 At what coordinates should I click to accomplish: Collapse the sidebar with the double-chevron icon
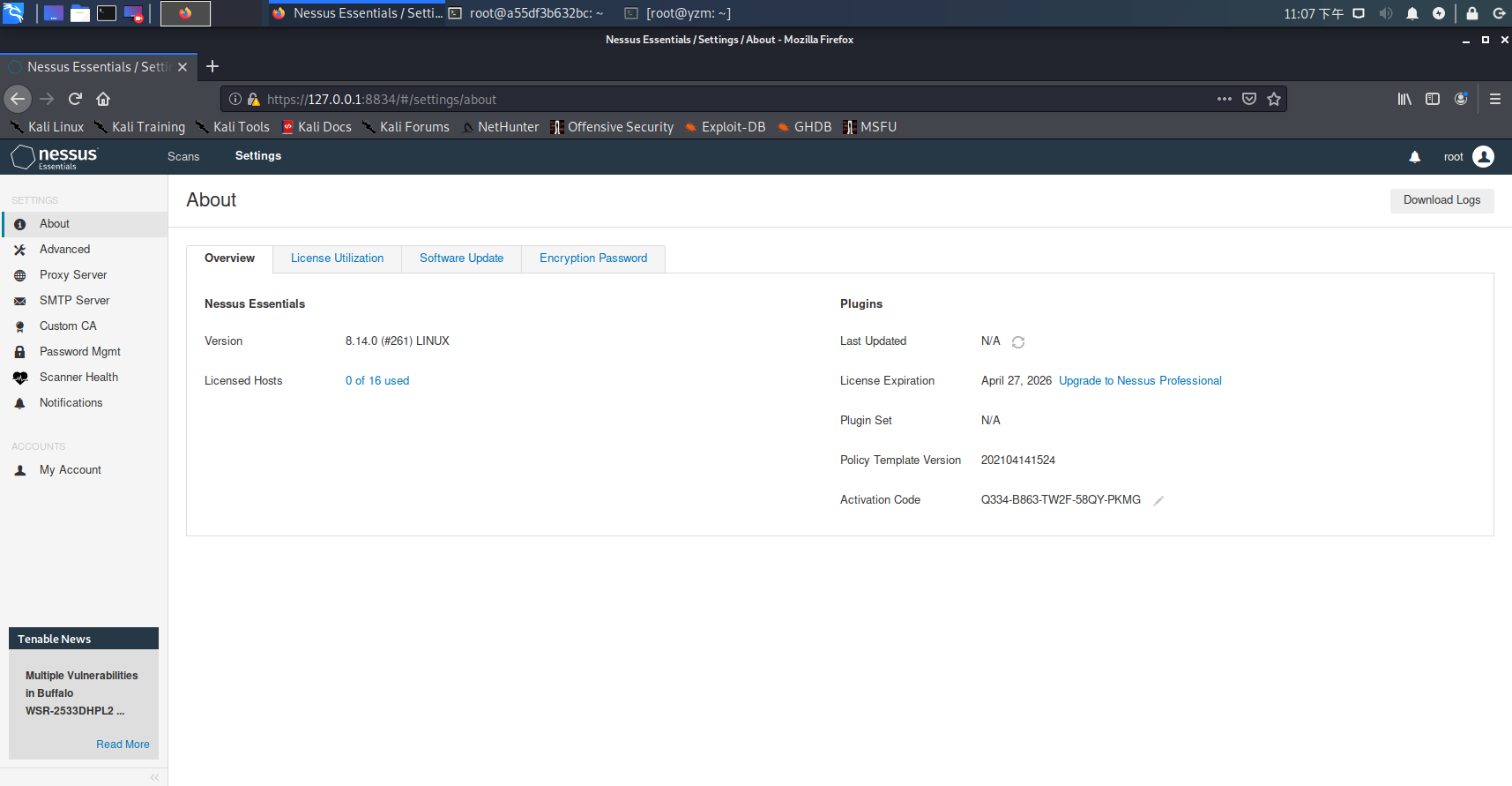coord(154,777)
